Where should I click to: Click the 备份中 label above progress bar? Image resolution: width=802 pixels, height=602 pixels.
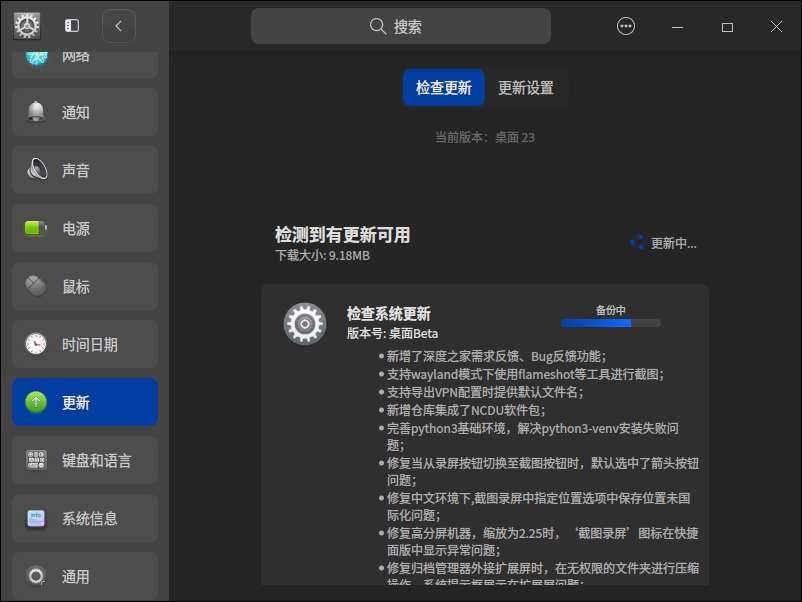[x=611, y=310]
